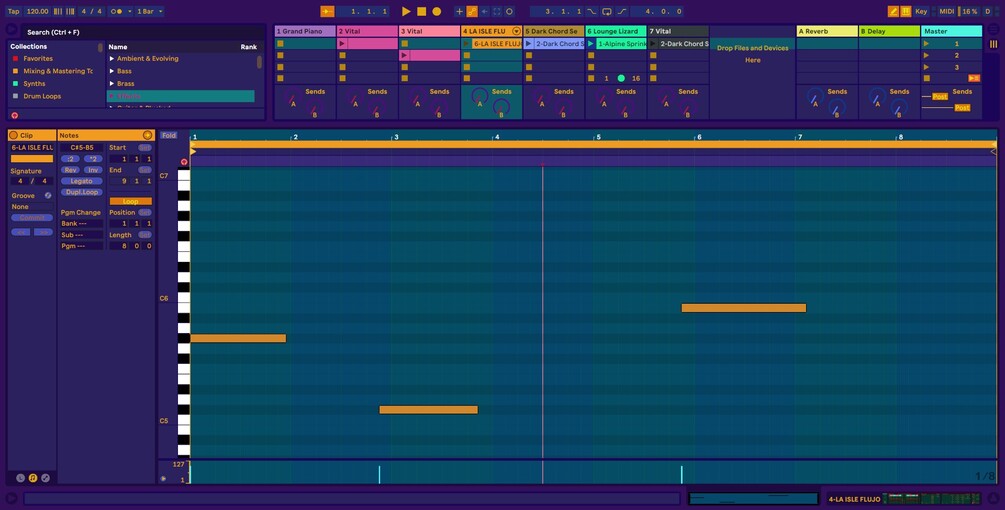Toggle clip activator circle in Clip header
The width and height of the screenshot is (1005, 510).
click(x=13, y=135)
